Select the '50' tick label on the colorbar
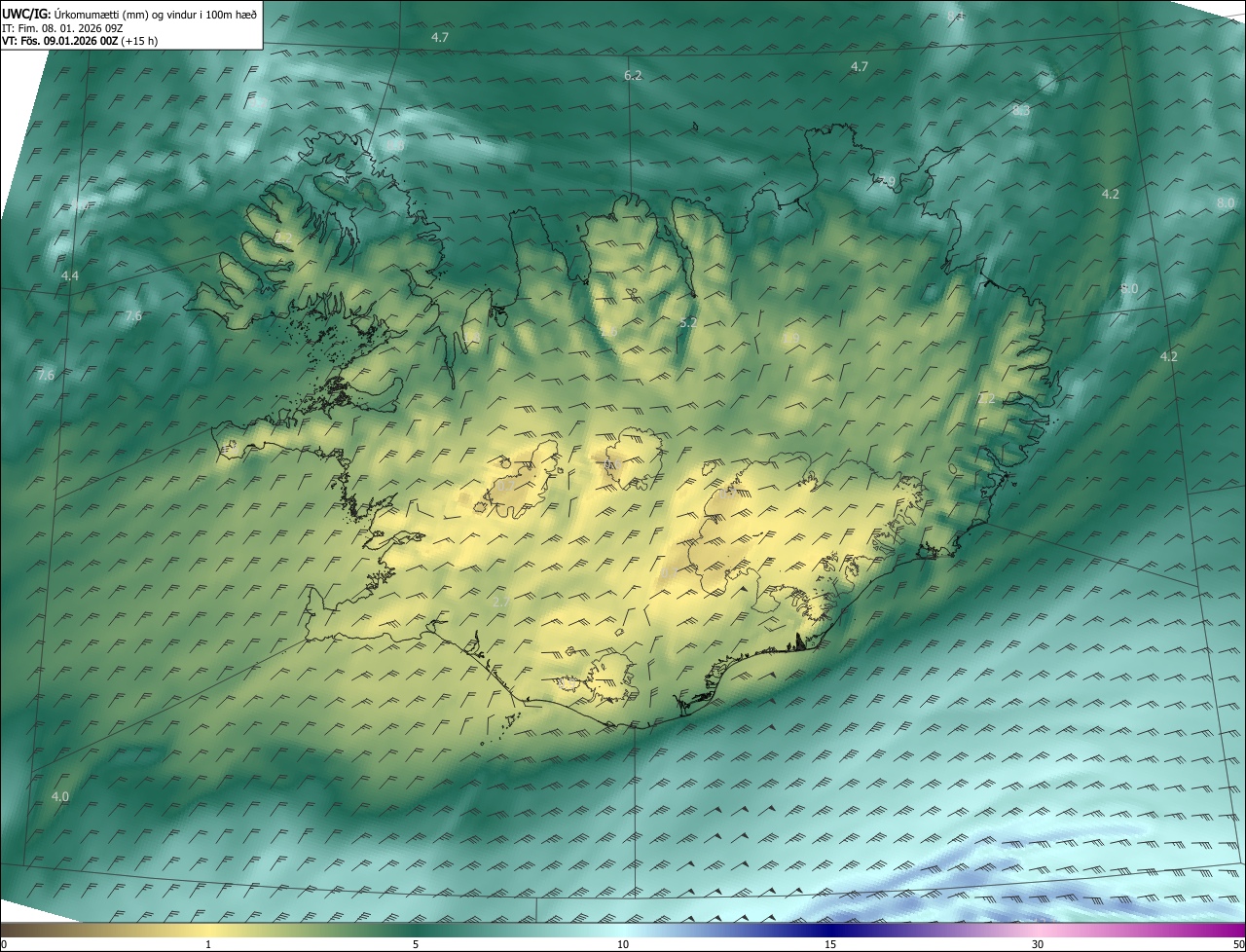1246x952 pixels. [x=1238, y=944]
